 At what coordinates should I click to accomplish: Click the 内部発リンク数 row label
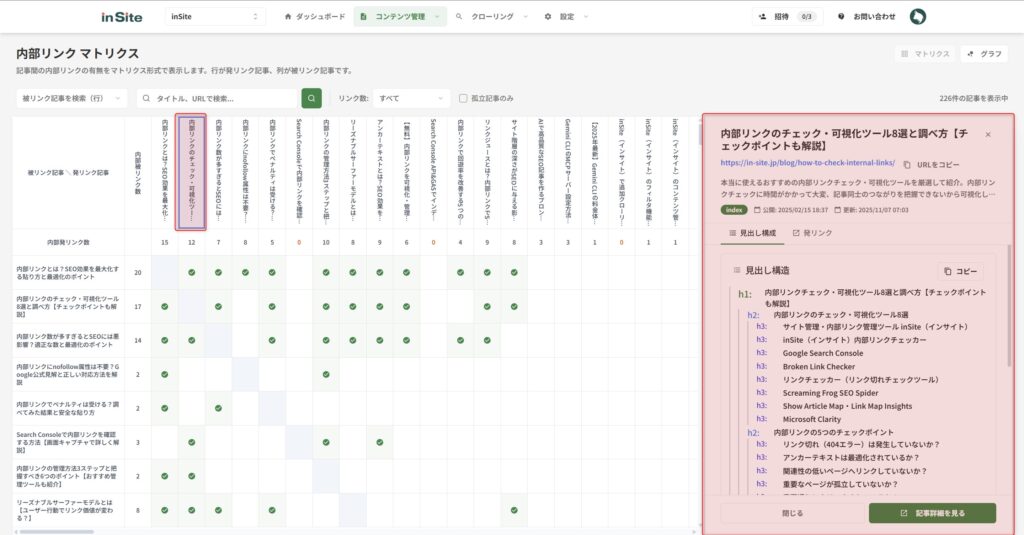68,242
